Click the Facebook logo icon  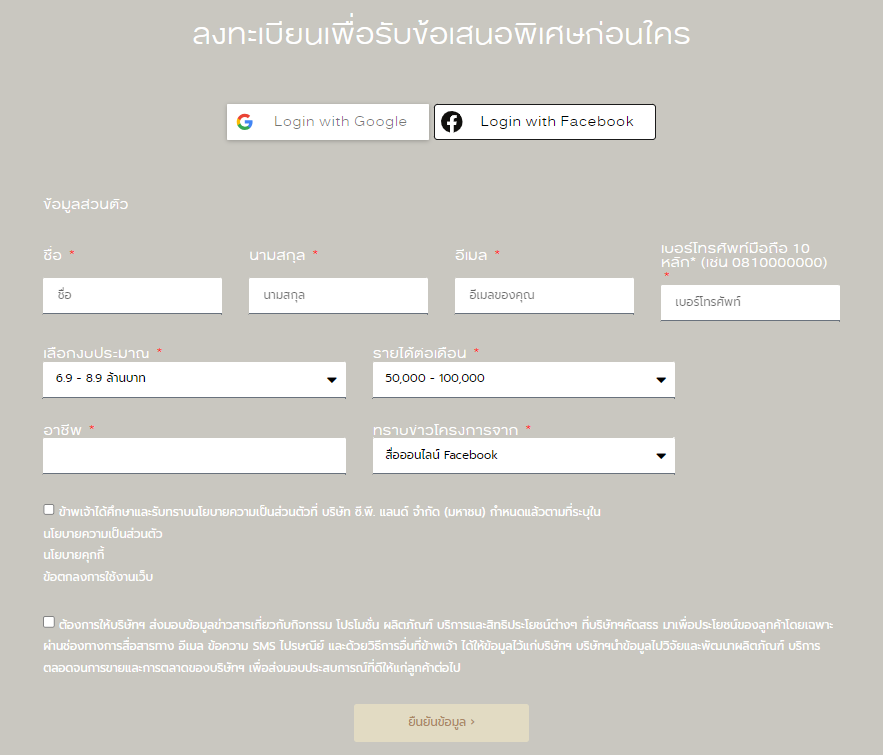[x=452, y=122]
